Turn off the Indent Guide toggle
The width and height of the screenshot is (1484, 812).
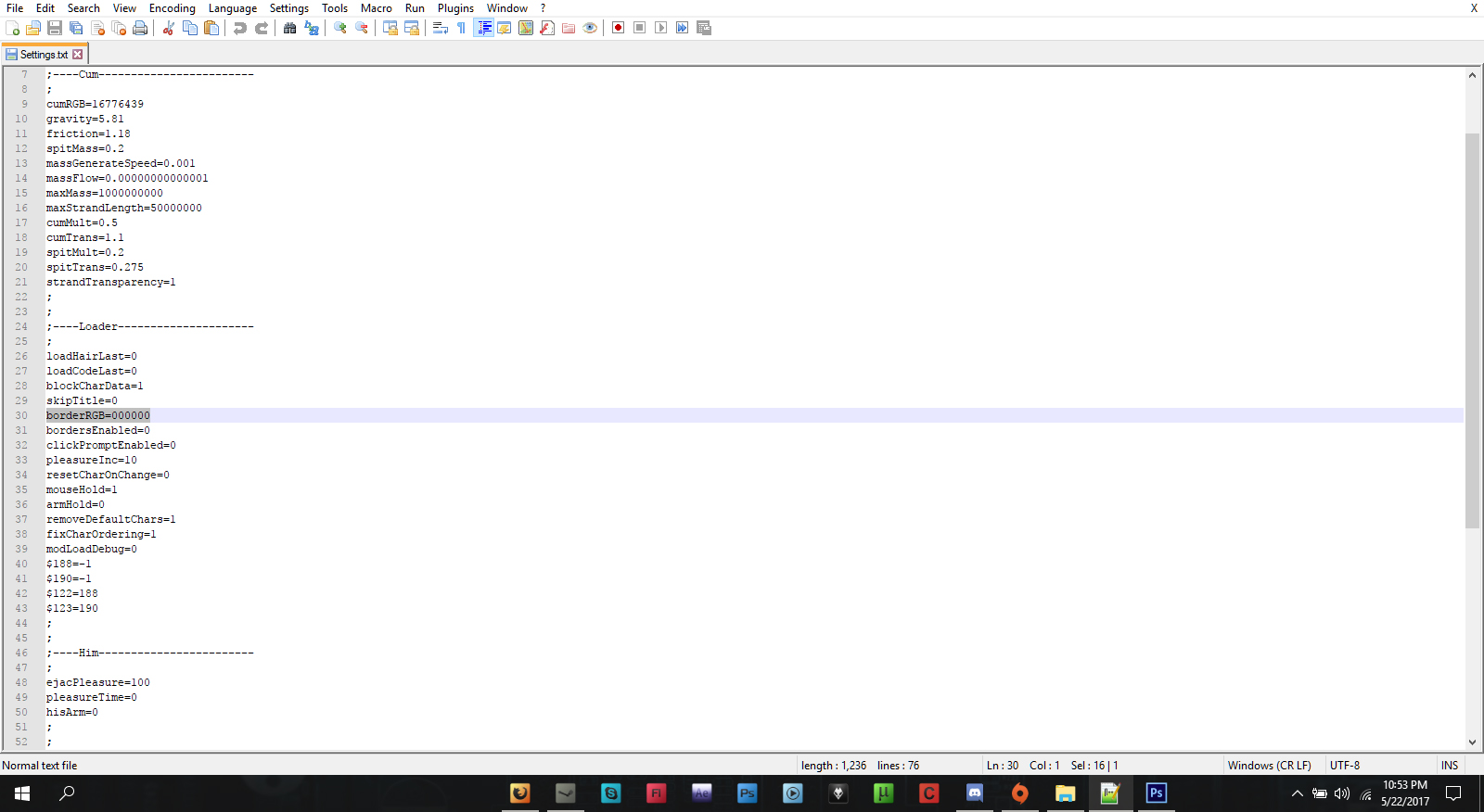click(x=483, y=28)
